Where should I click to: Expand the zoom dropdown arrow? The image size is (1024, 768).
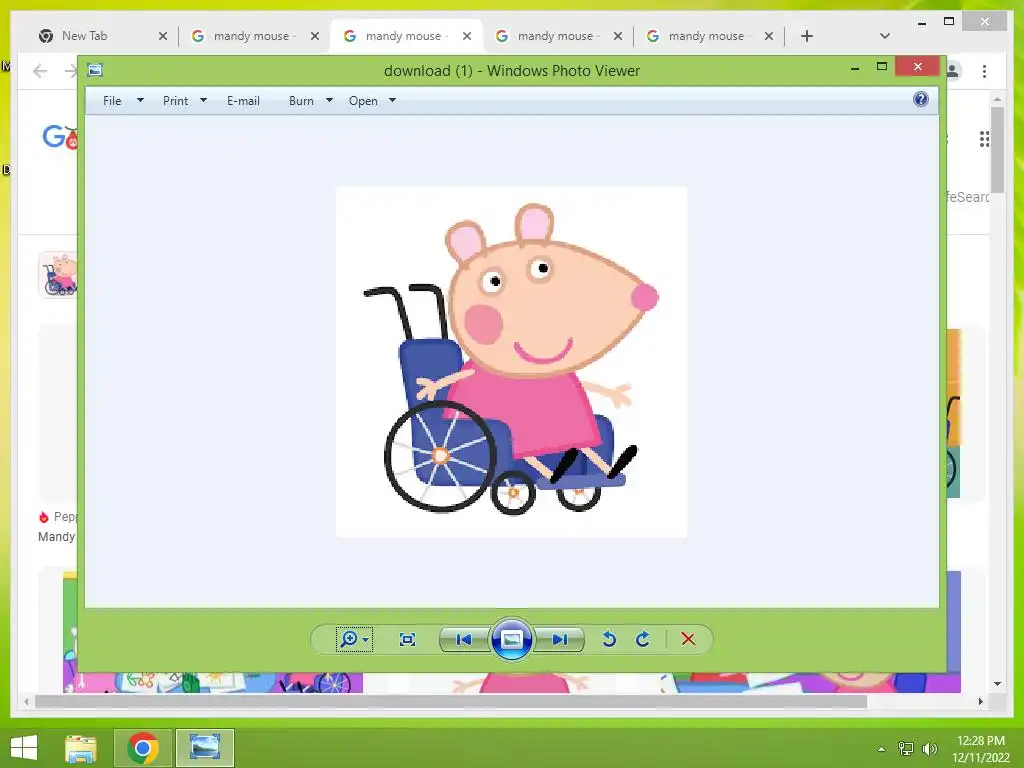tap(366, 639)
